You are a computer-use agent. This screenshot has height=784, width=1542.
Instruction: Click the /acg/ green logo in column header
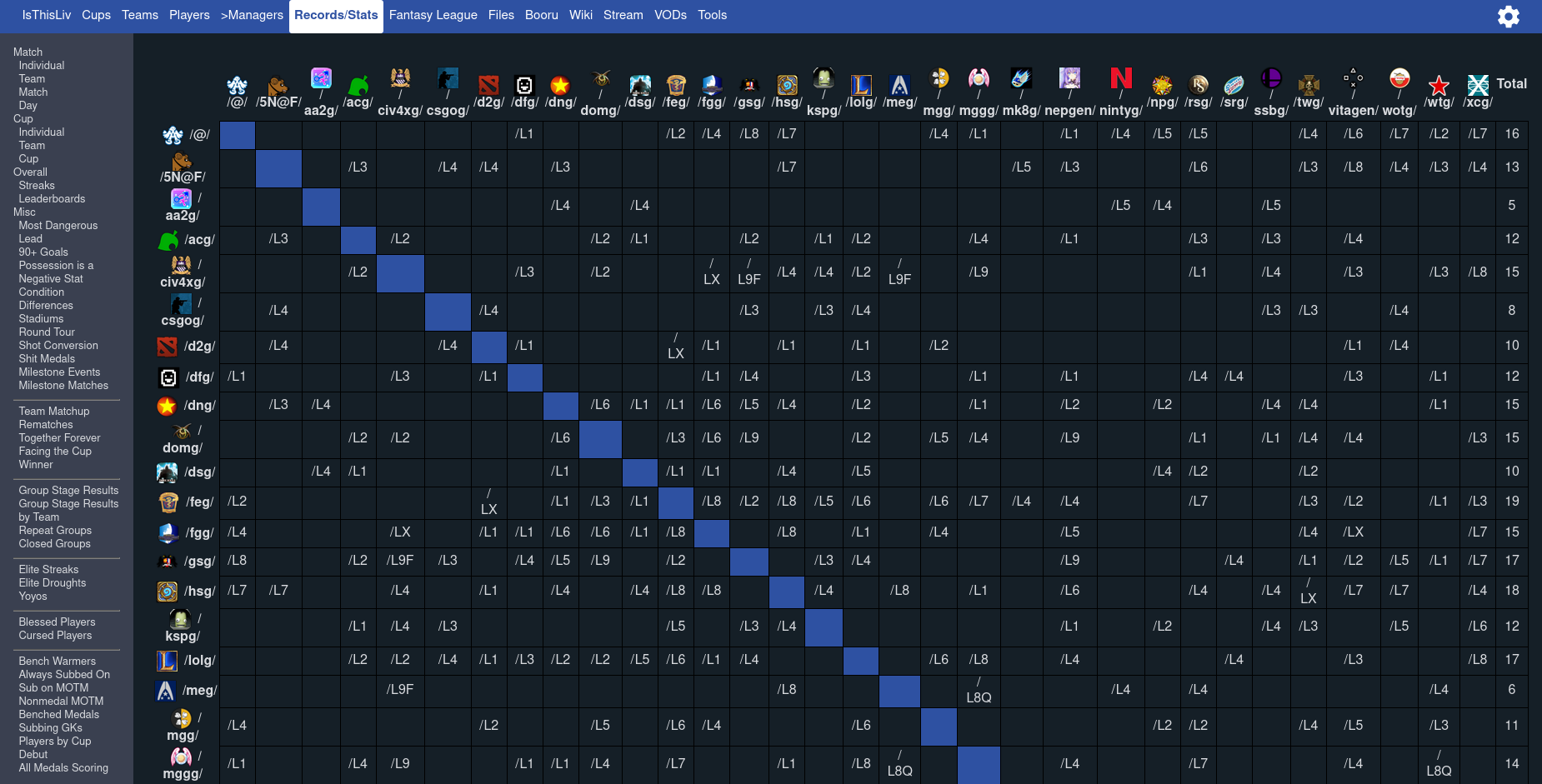click(x=358, y=85)
